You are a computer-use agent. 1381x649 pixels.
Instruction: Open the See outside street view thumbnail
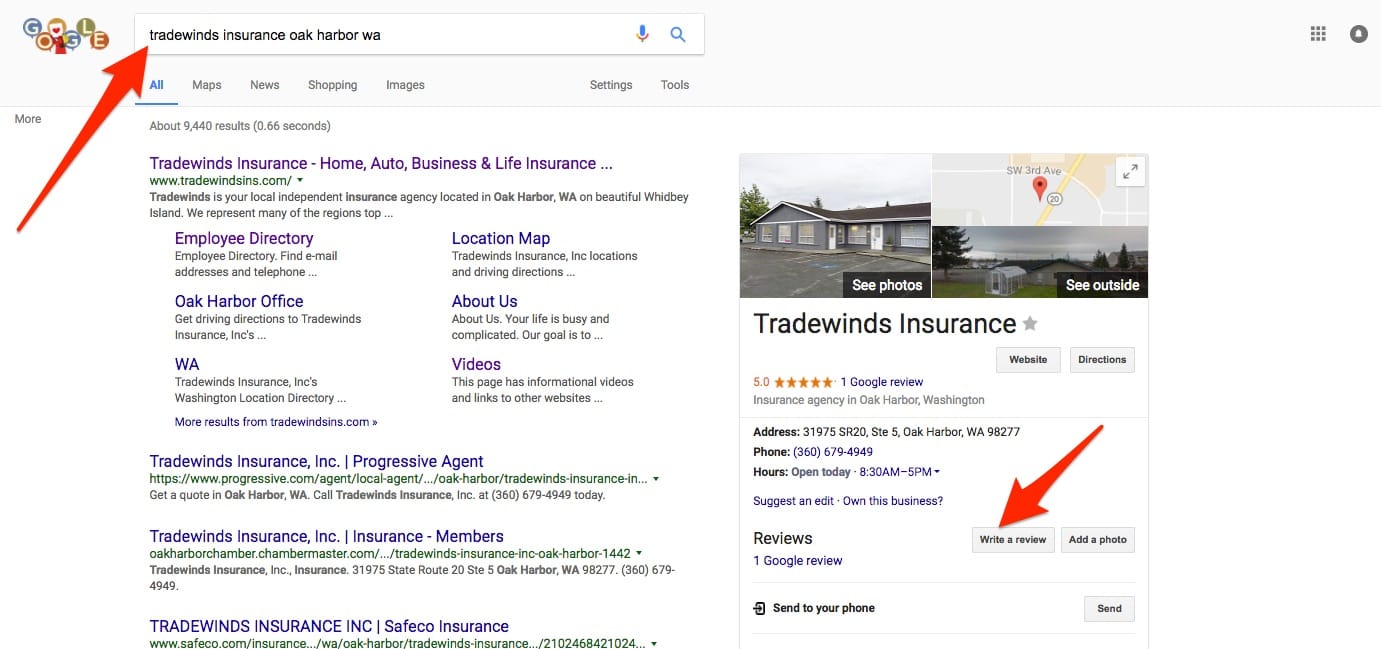1040,262
